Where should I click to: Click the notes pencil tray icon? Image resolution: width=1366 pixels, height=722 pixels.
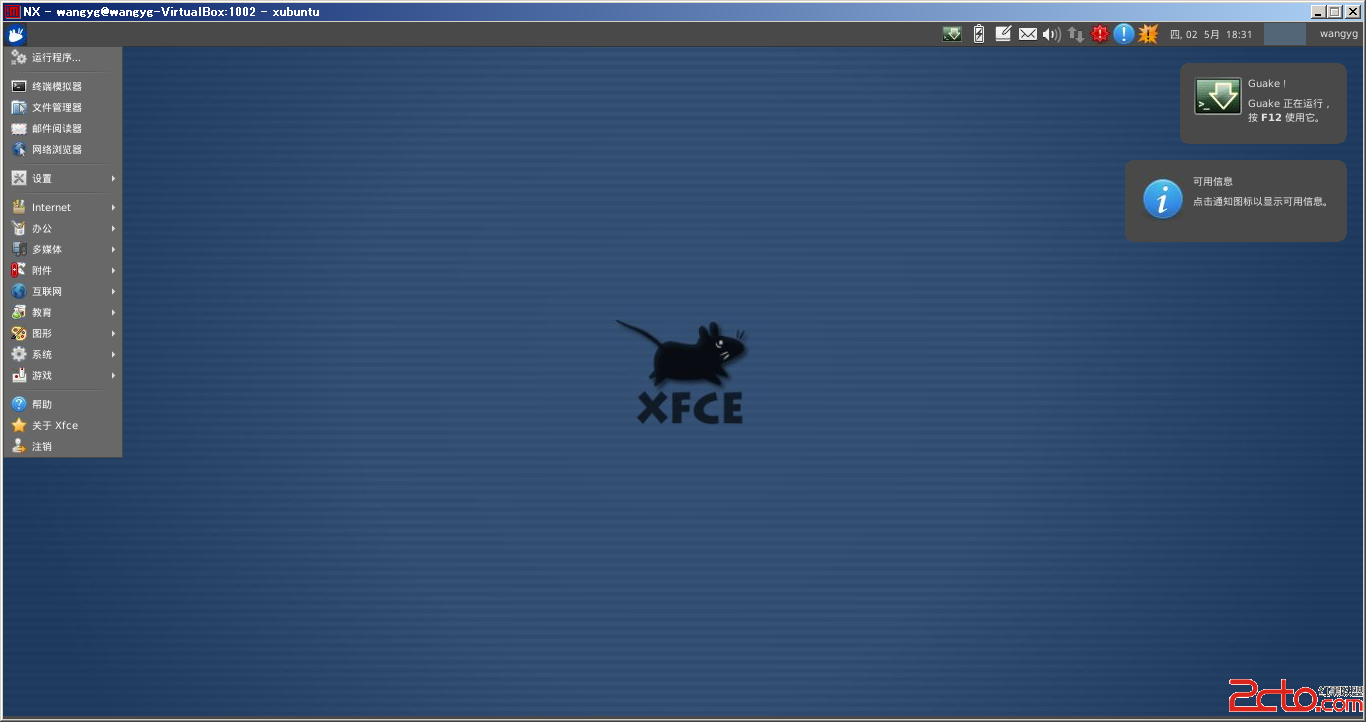[x=1003, y=34]
